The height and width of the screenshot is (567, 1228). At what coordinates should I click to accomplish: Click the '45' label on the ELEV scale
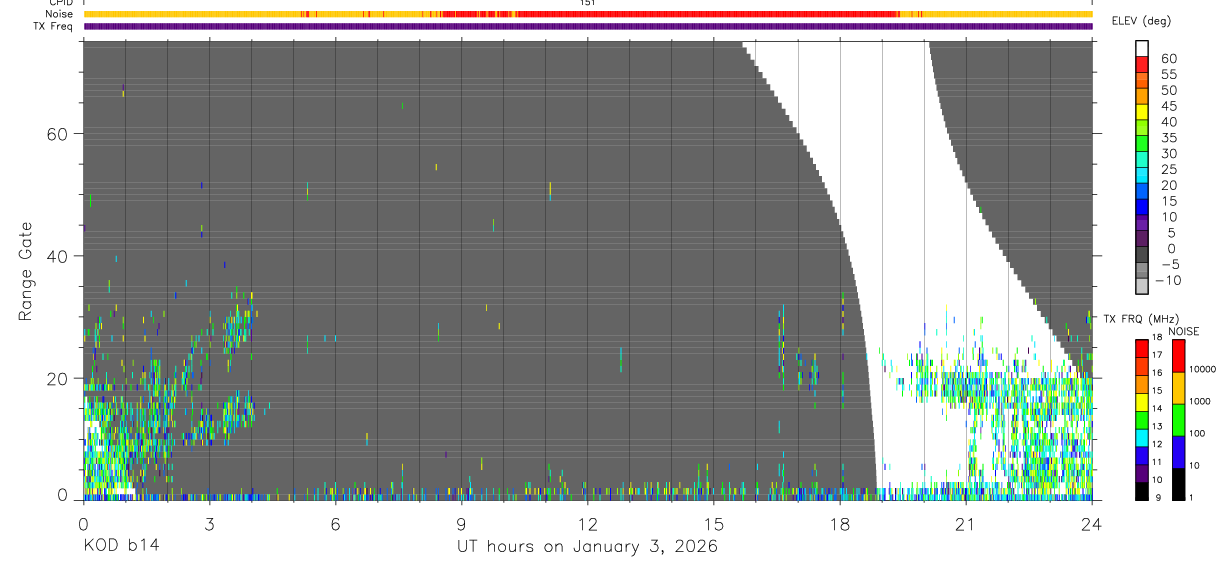click(x=1168, y=106)
